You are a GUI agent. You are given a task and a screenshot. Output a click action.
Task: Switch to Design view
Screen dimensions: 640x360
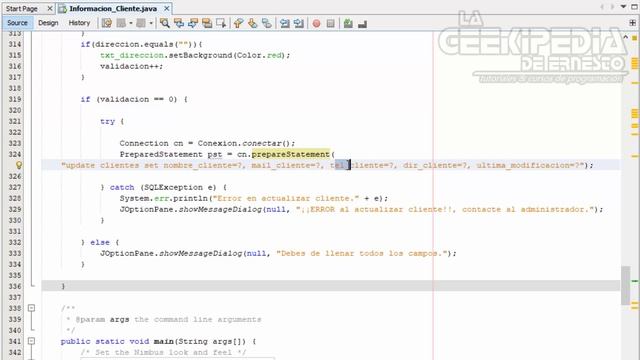pyautogui.click(x=48, y=23)
